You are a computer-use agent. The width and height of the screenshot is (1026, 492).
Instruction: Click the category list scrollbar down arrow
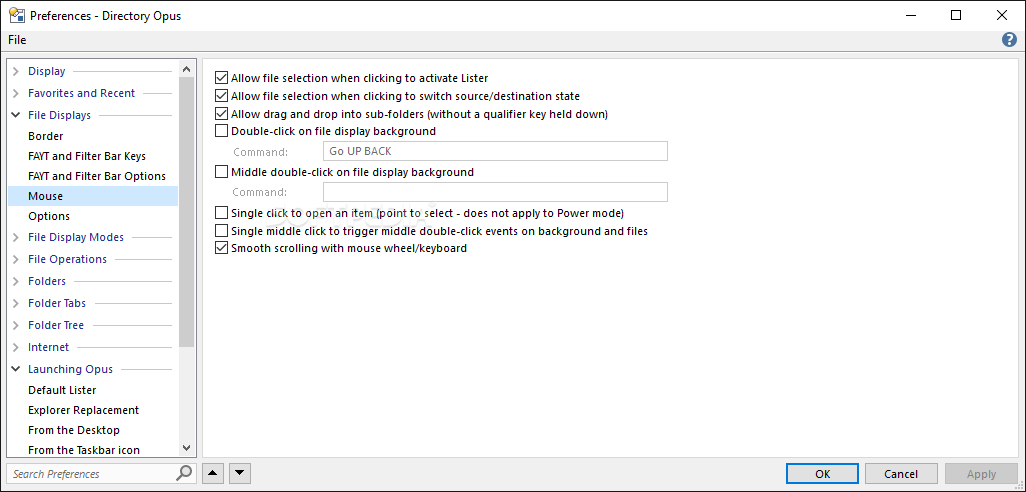pyautogui.click(x=186, y=448)
